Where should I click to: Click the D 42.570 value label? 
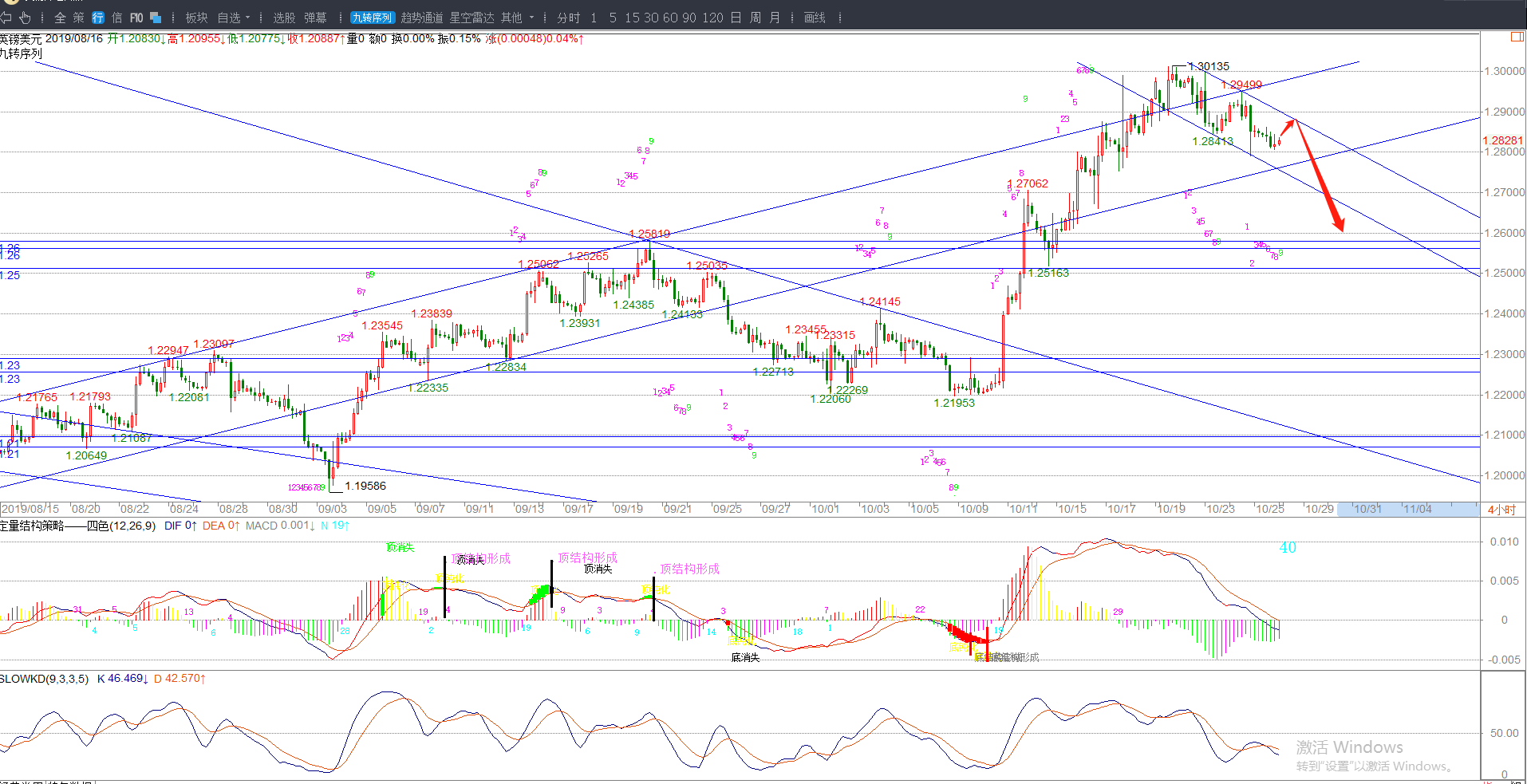pos(180,679)
